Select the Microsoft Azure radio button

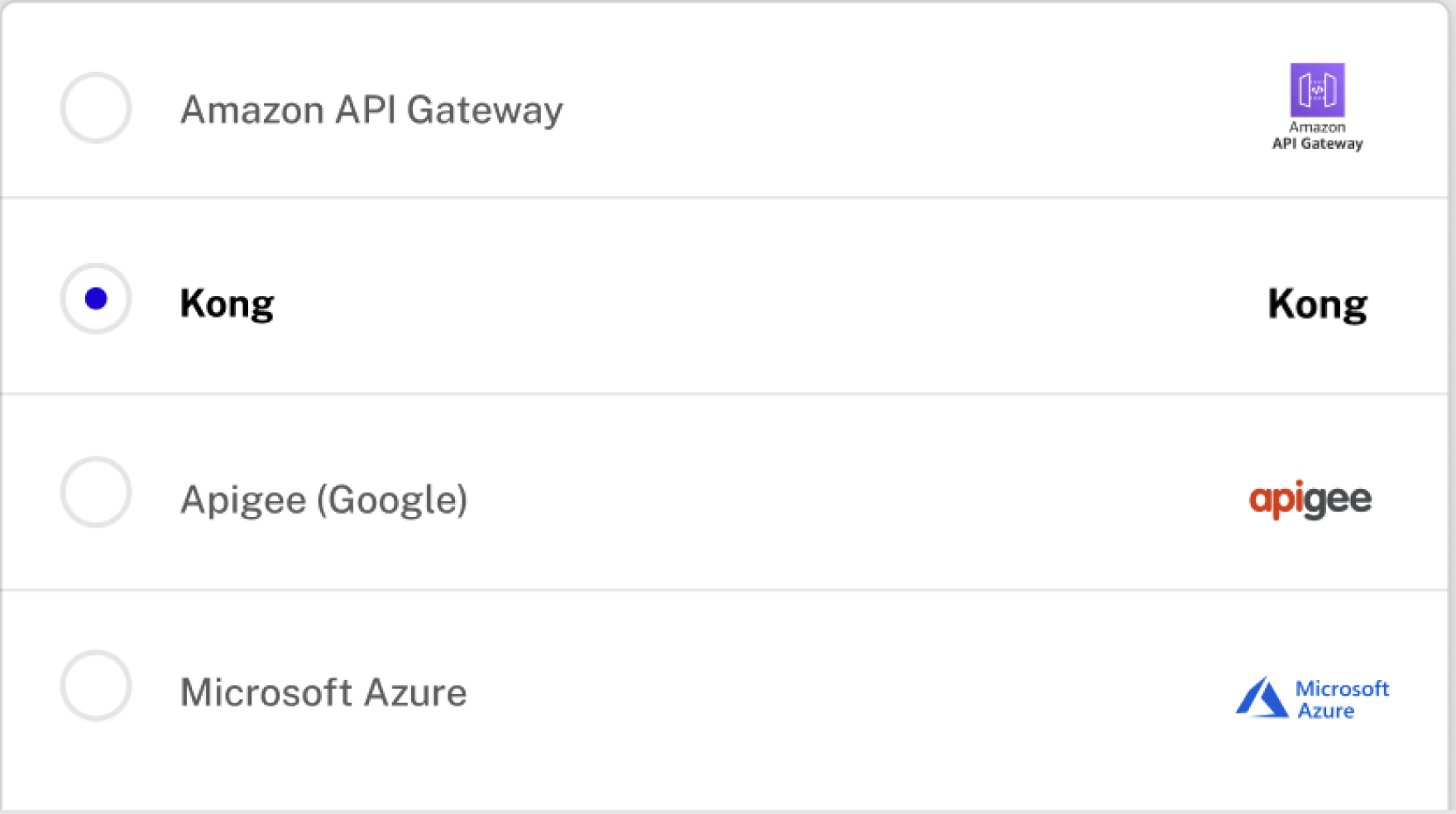[94, 686]
